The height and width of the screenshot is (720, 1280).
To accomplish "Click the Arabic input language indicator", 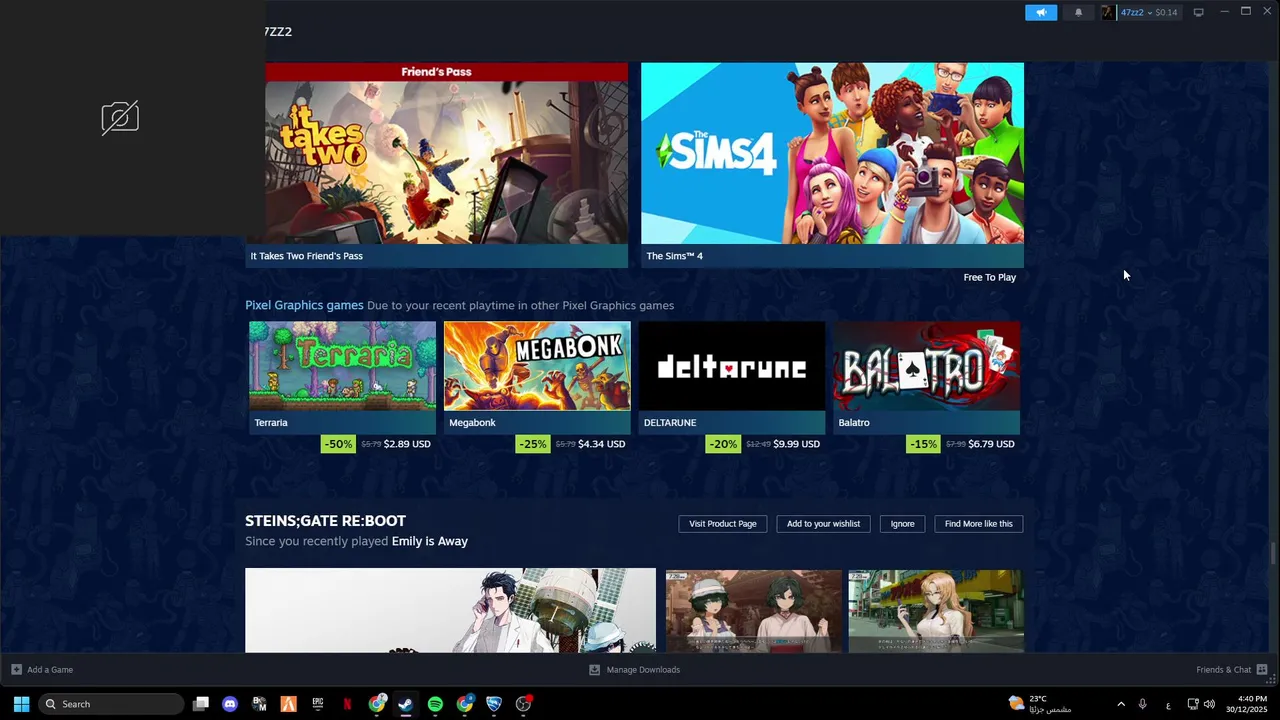I will [1168, 704].
